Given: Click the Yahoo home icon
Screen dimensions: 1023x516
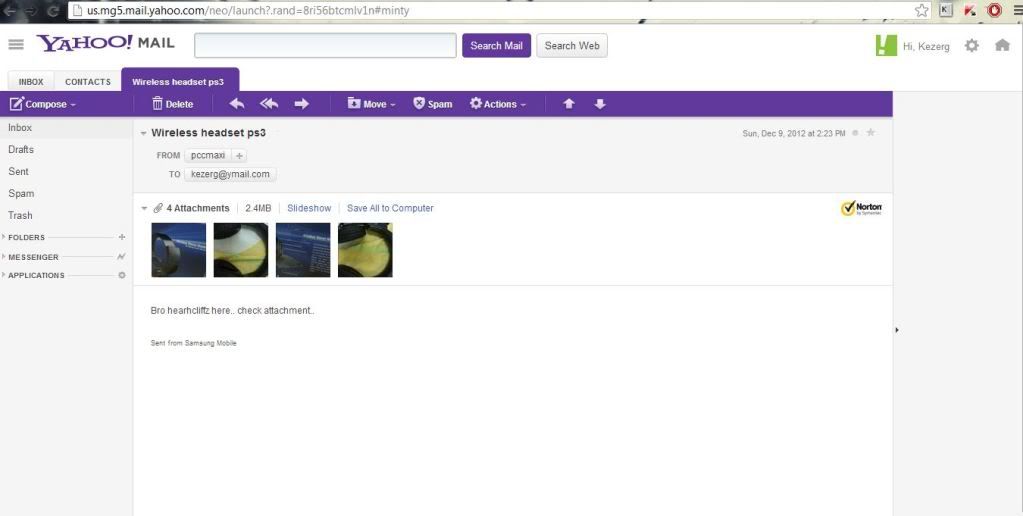Looking at the screenshot, I should click(x=1002, y=46).
